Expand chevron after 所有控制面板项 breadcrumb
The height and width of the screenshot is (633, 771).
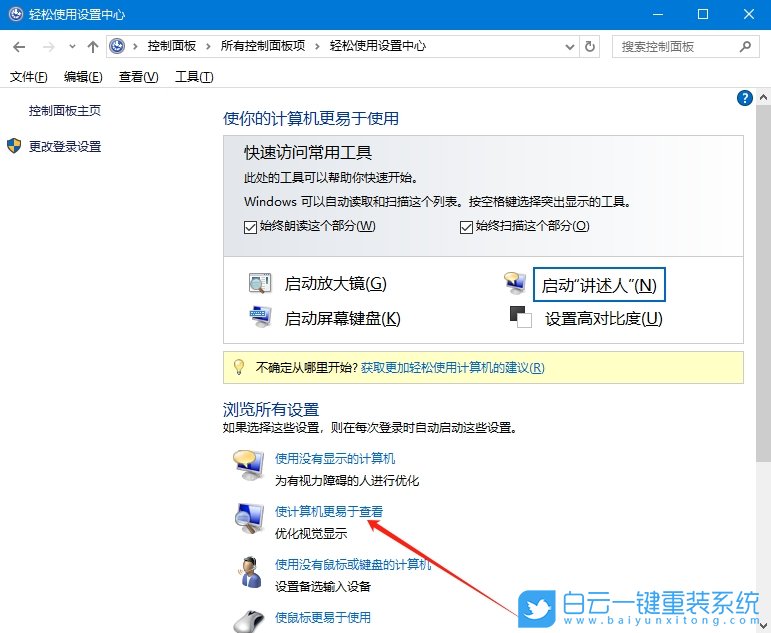click(x=317, y=47)
